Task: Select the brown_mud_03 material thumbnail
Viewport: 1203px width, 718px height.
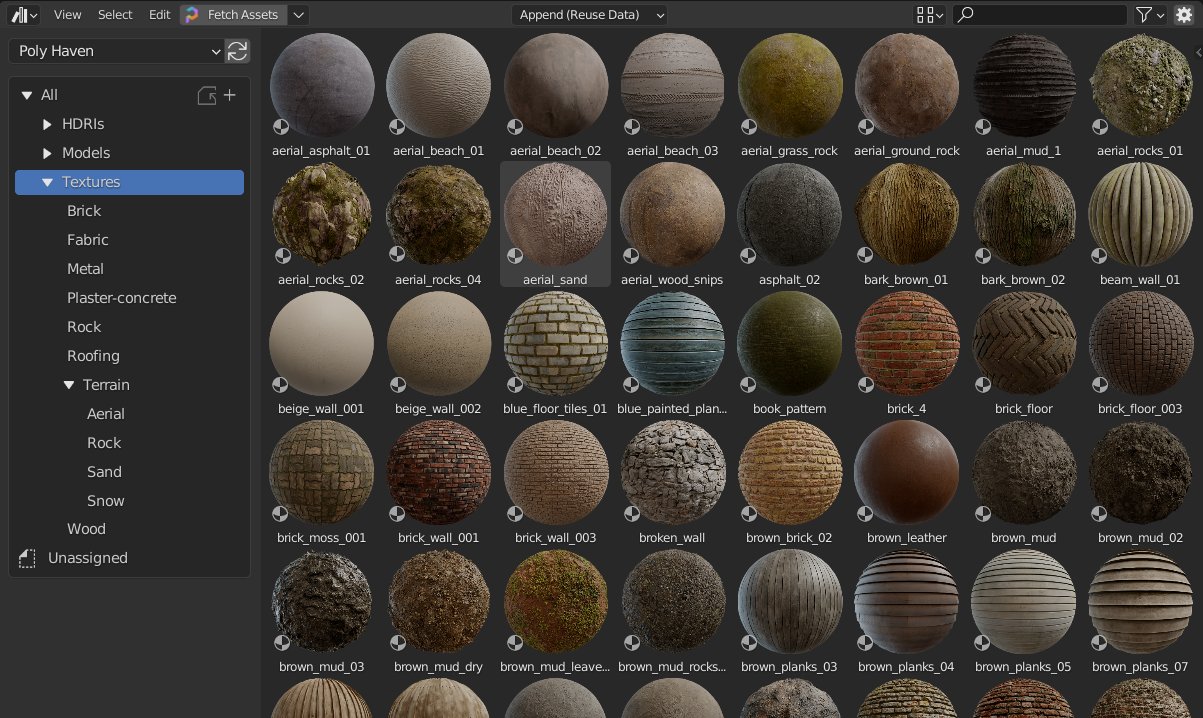Action: tap(322, 600)
